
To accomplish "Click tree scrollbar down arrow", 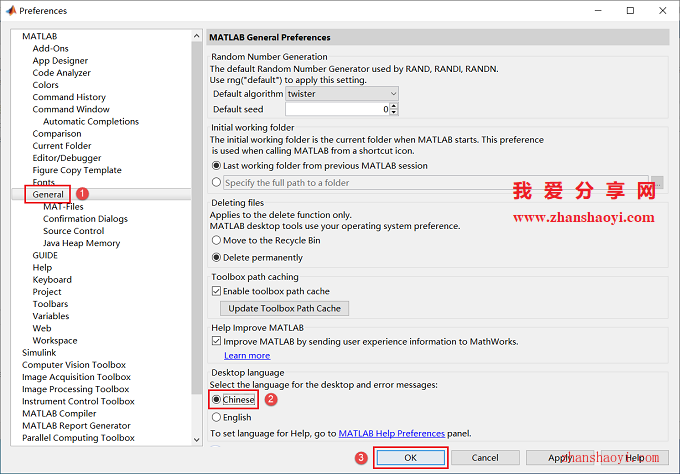I will click(x=196, y=439).
